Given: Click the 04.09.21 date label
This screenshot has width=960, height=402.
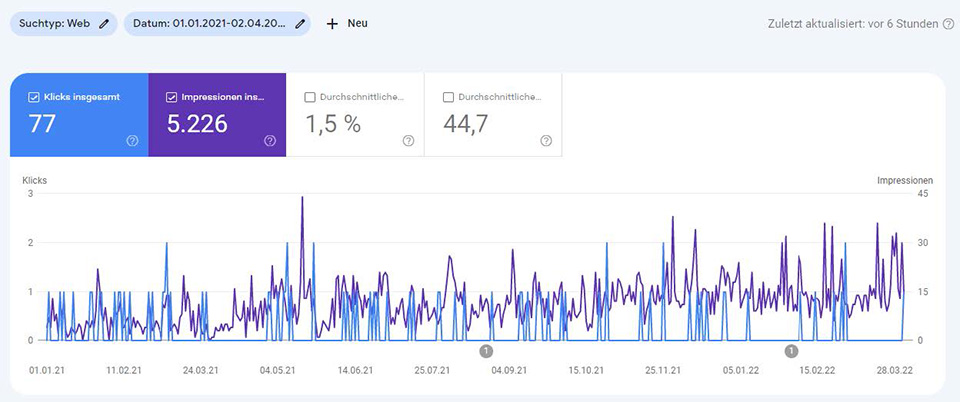Looking at the screenshot, I should (x=509, y=370).
